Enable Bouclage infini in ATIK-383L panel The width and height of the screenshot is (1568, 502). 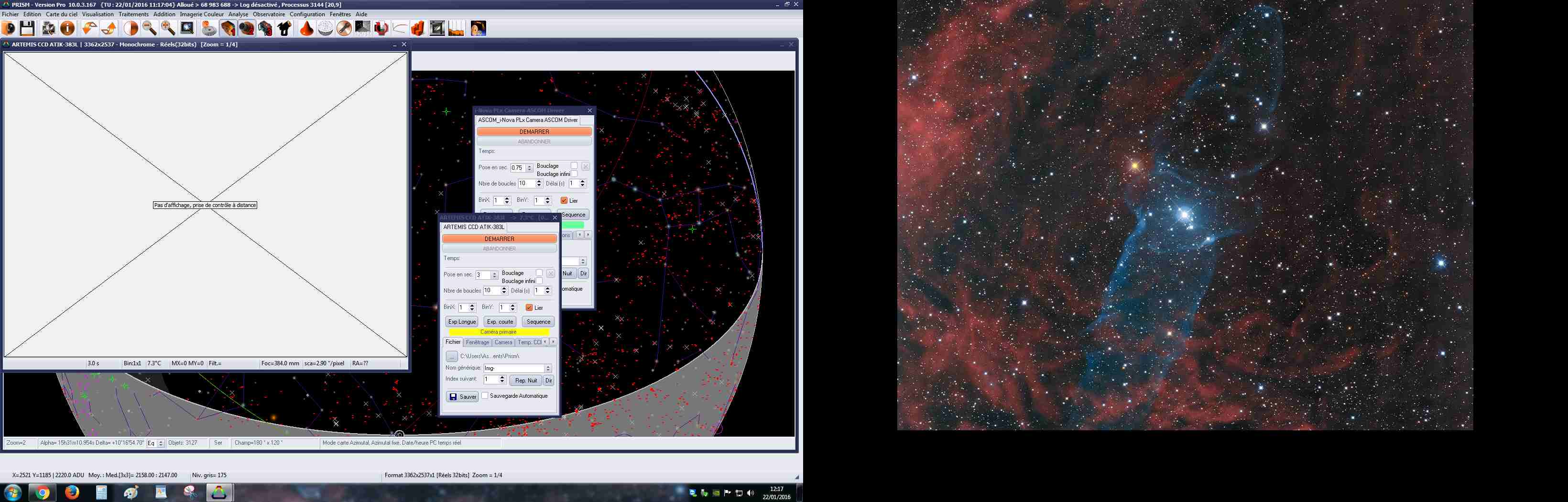click(x=539, y=281)
